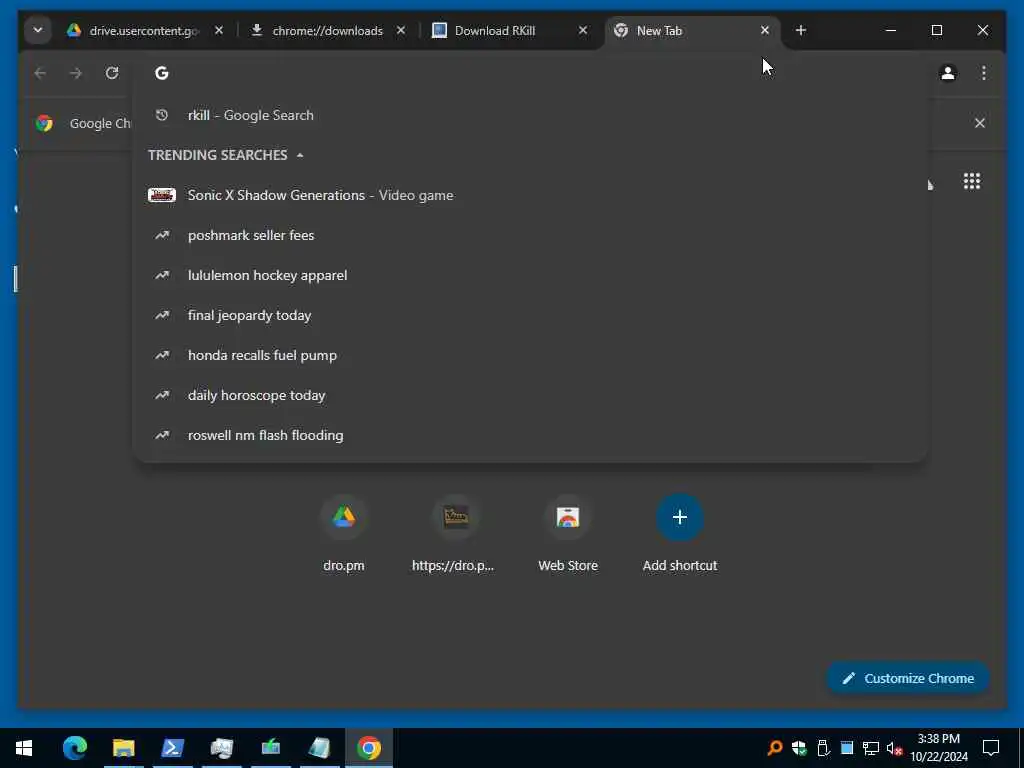
Task: Open File Explorer from taskbar
Action: pyautogui.click(x=123, y=748)
